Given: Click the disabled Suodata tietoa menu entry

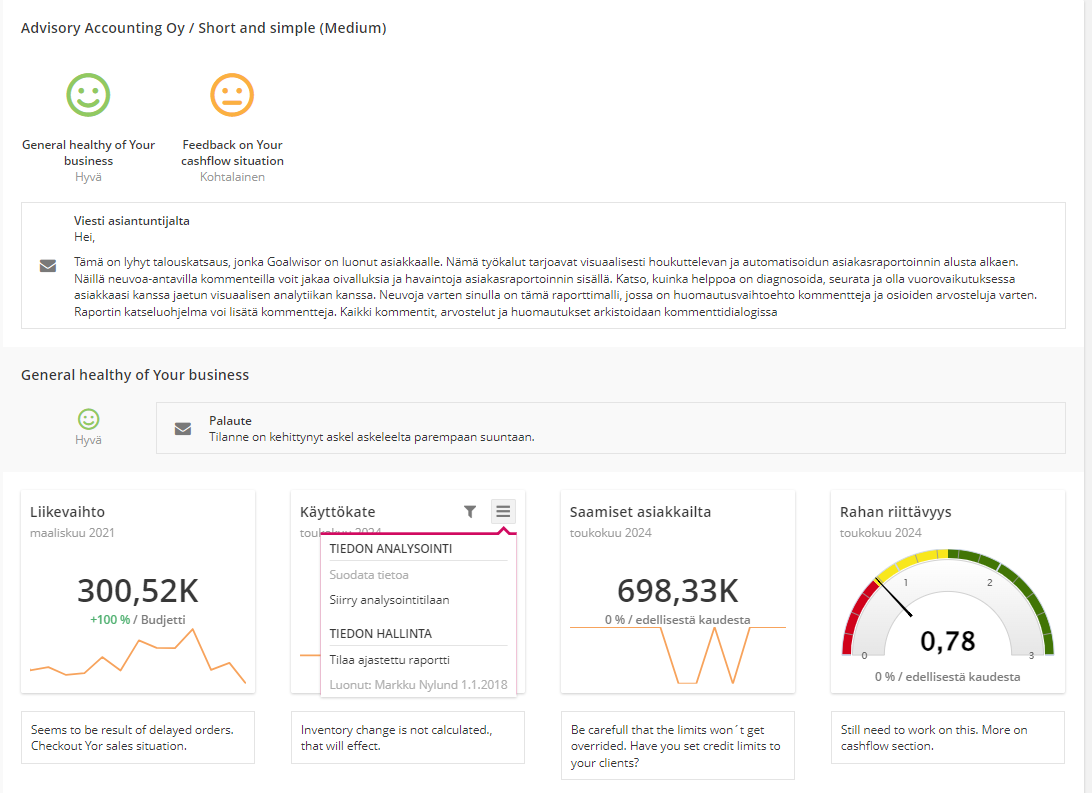Looking at the screenshot, I should click(x=369, y=575).
